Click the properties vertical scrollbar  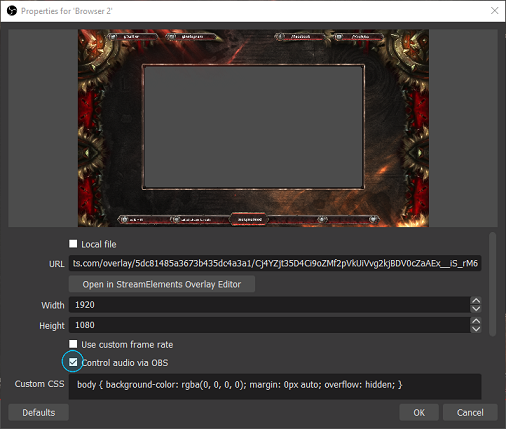[x=492, y=284]
